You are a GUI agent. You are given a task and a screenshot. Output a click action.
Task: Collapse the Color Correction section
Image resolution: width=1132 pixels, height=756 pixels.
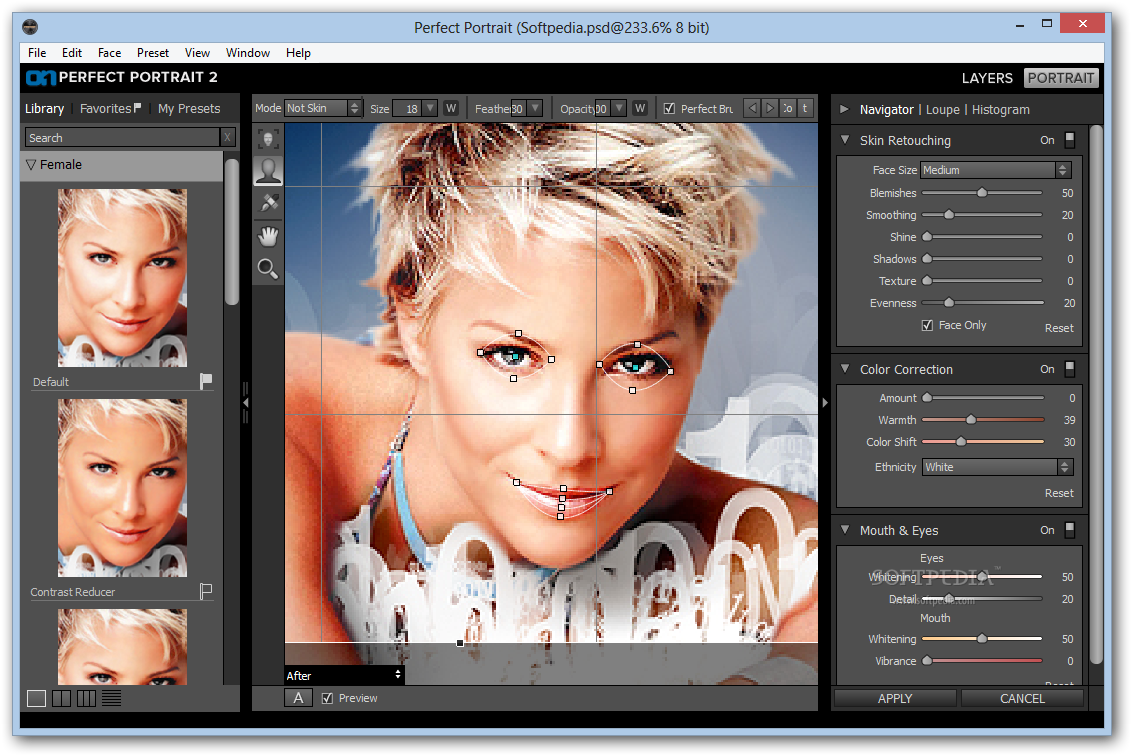point(845,368)
